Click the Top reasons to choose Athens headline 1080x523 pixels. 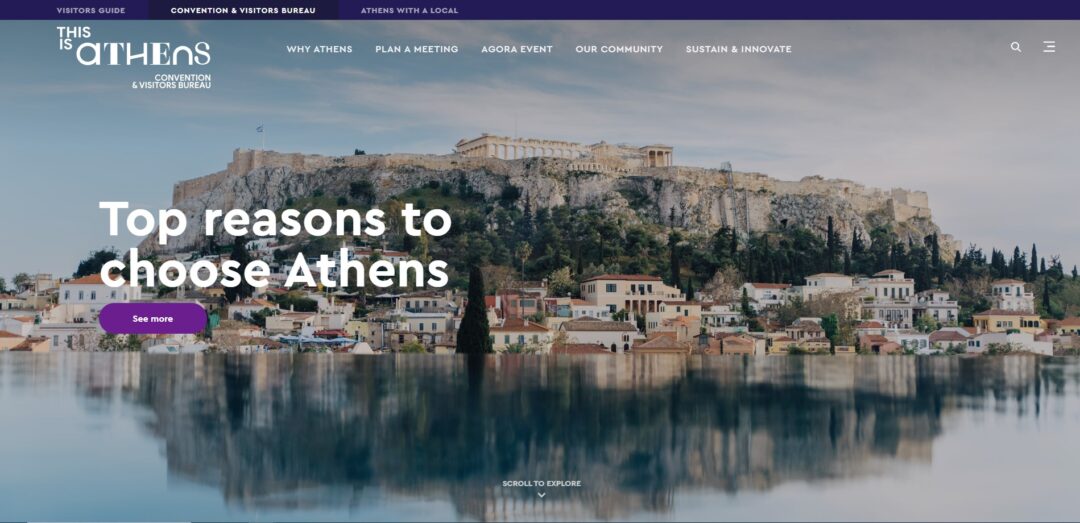point(276,245)
